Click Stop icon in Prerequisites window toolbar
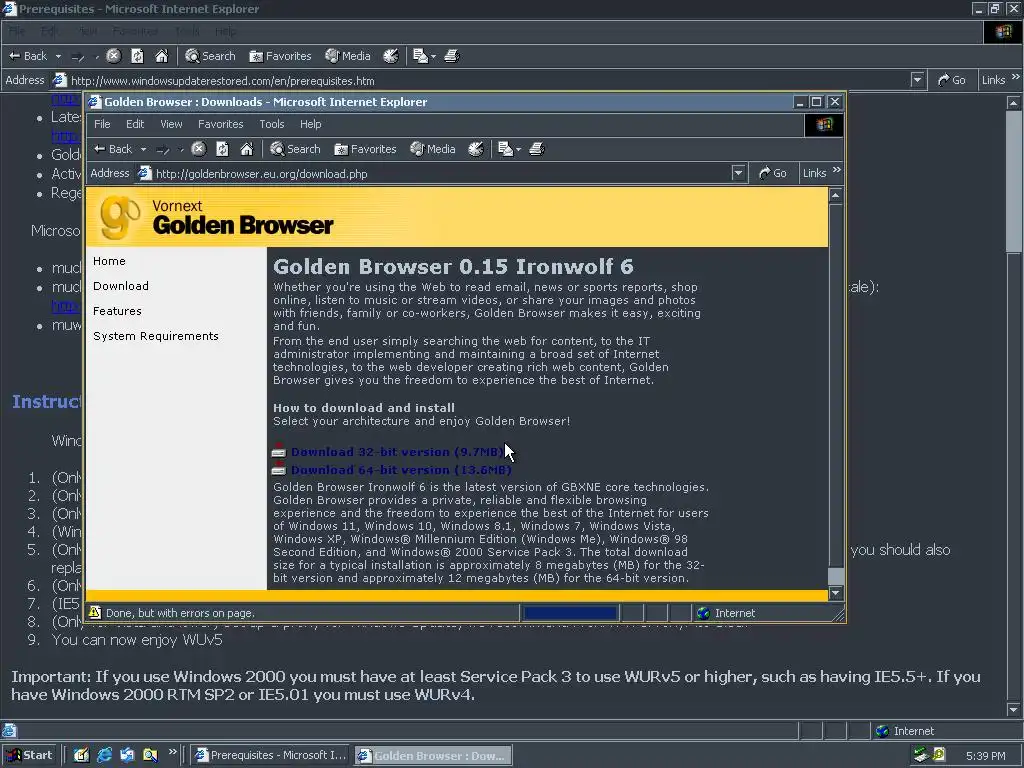 coord(114,56)
